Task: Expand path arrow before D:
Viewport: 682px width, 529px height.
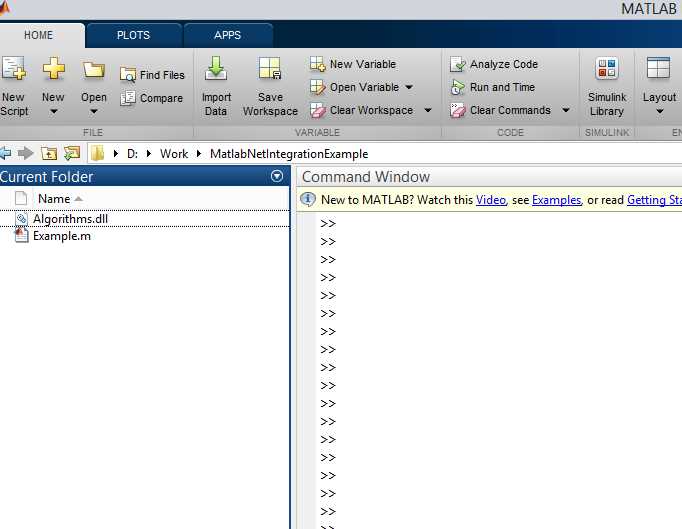Action: (116, 154)
